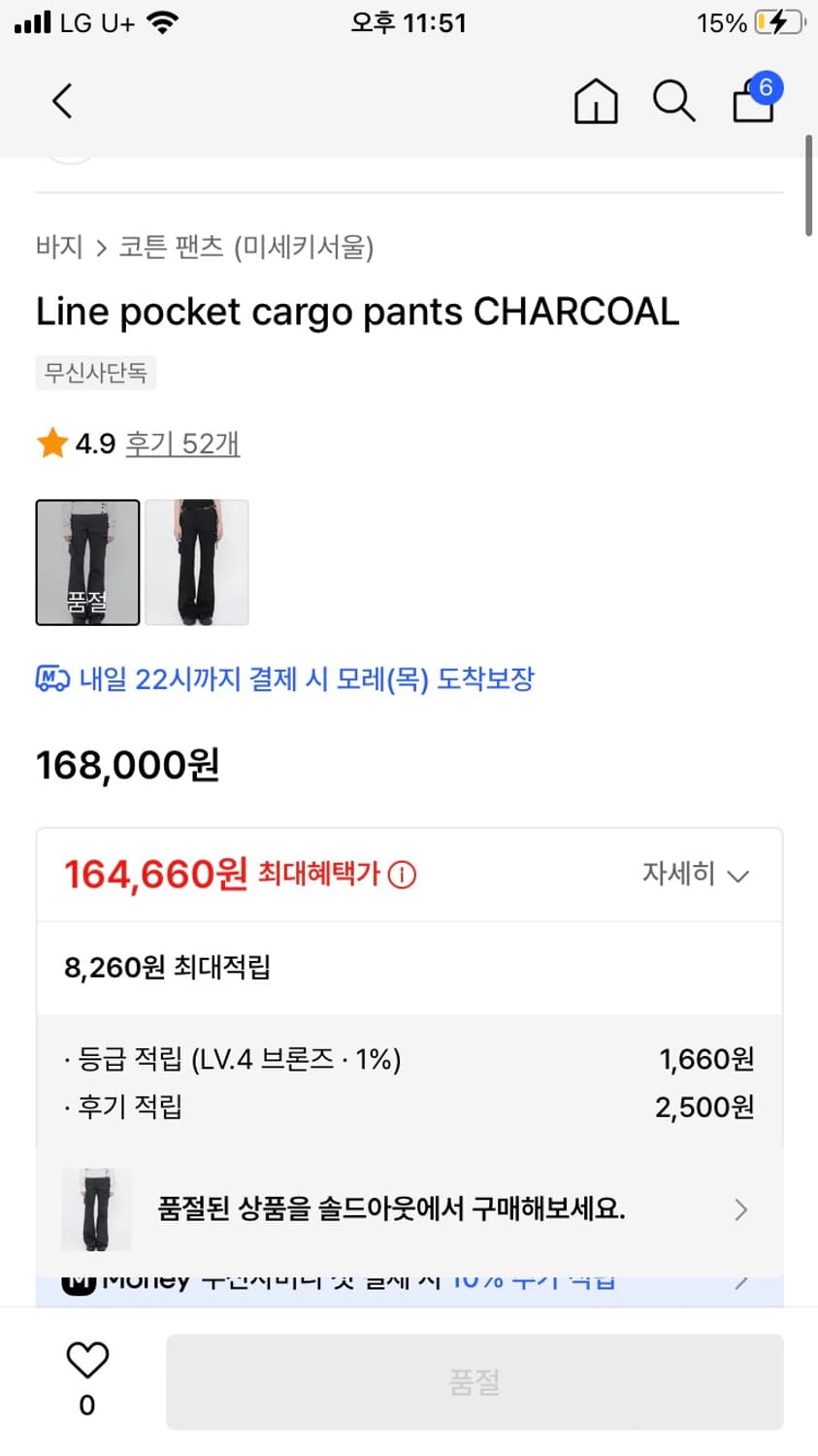Open 코튼 팬츠 (미세키서울) breadcrumb

pyautogui.click(x=246, y=247)
